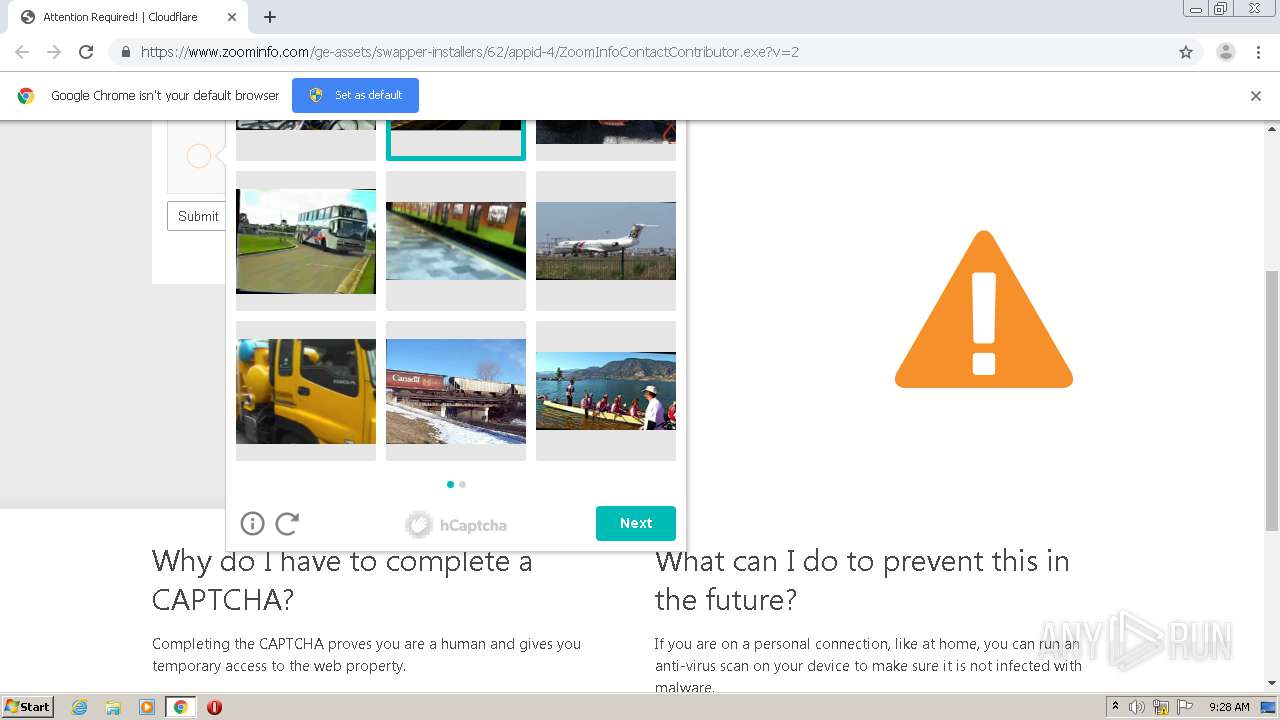
Task: Click the Next button
Action: tap(636, 523)
